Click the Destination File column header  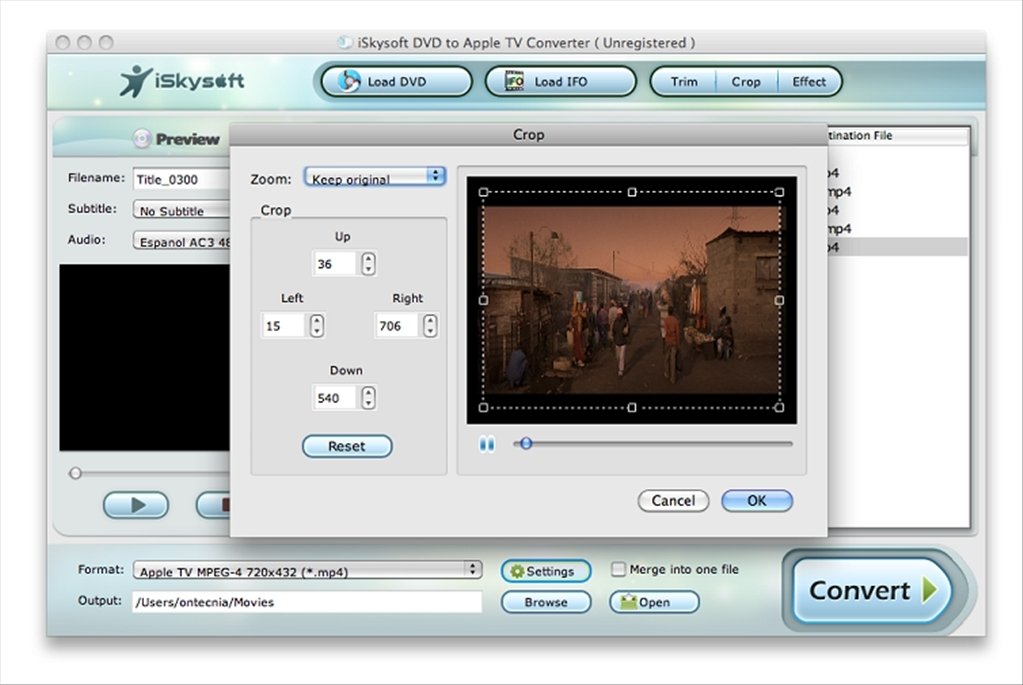(x=897, y=136)
